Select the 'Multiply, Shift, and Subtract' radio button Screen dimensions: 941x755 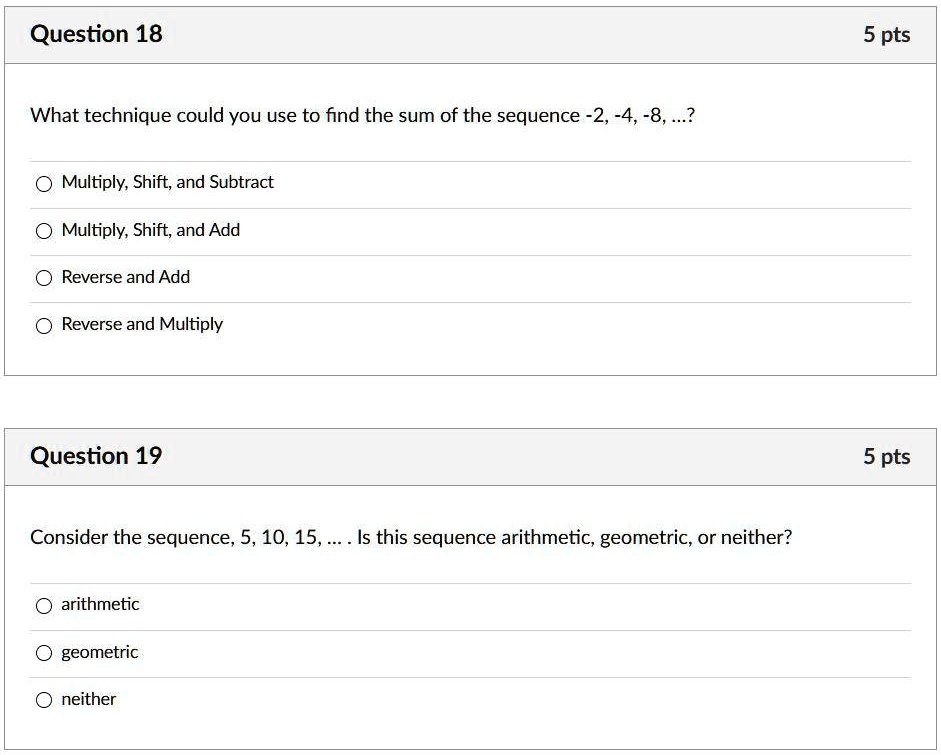point(43,183)
